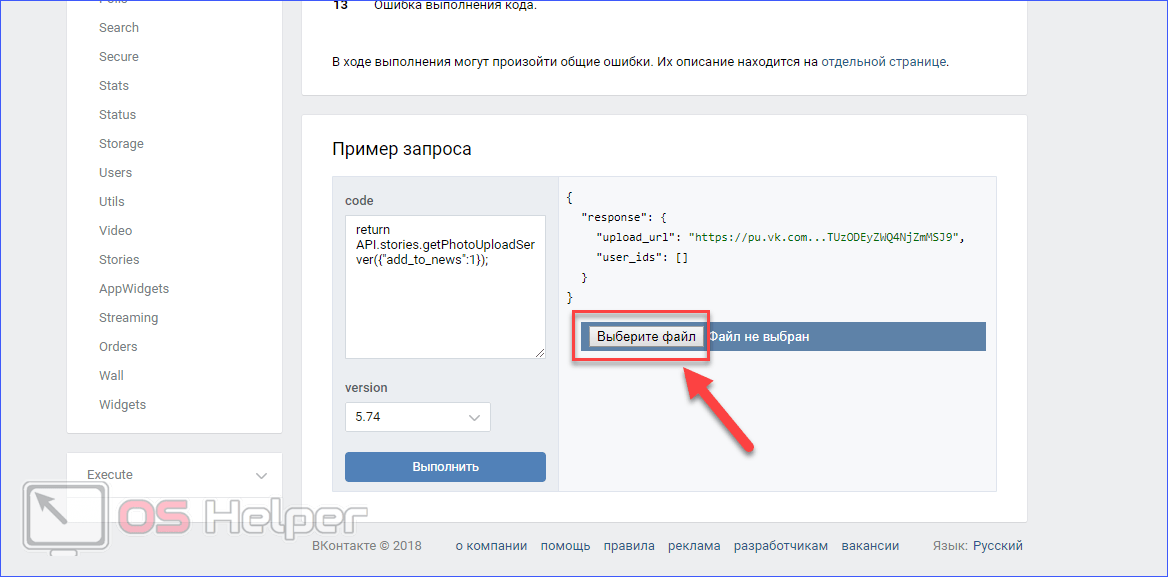Click inside the code text area
This screenshot has width=1168, height=577.
(x=445, y=300)
